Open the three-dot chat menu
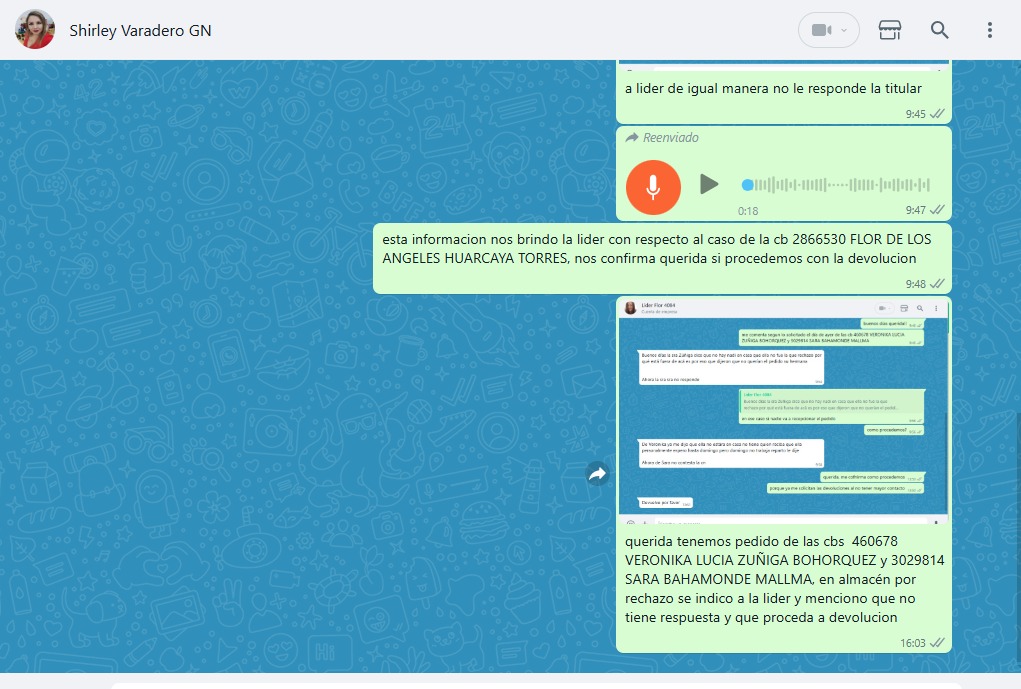1021x689 pixels. pyautogui.click(x=990, y=30)
